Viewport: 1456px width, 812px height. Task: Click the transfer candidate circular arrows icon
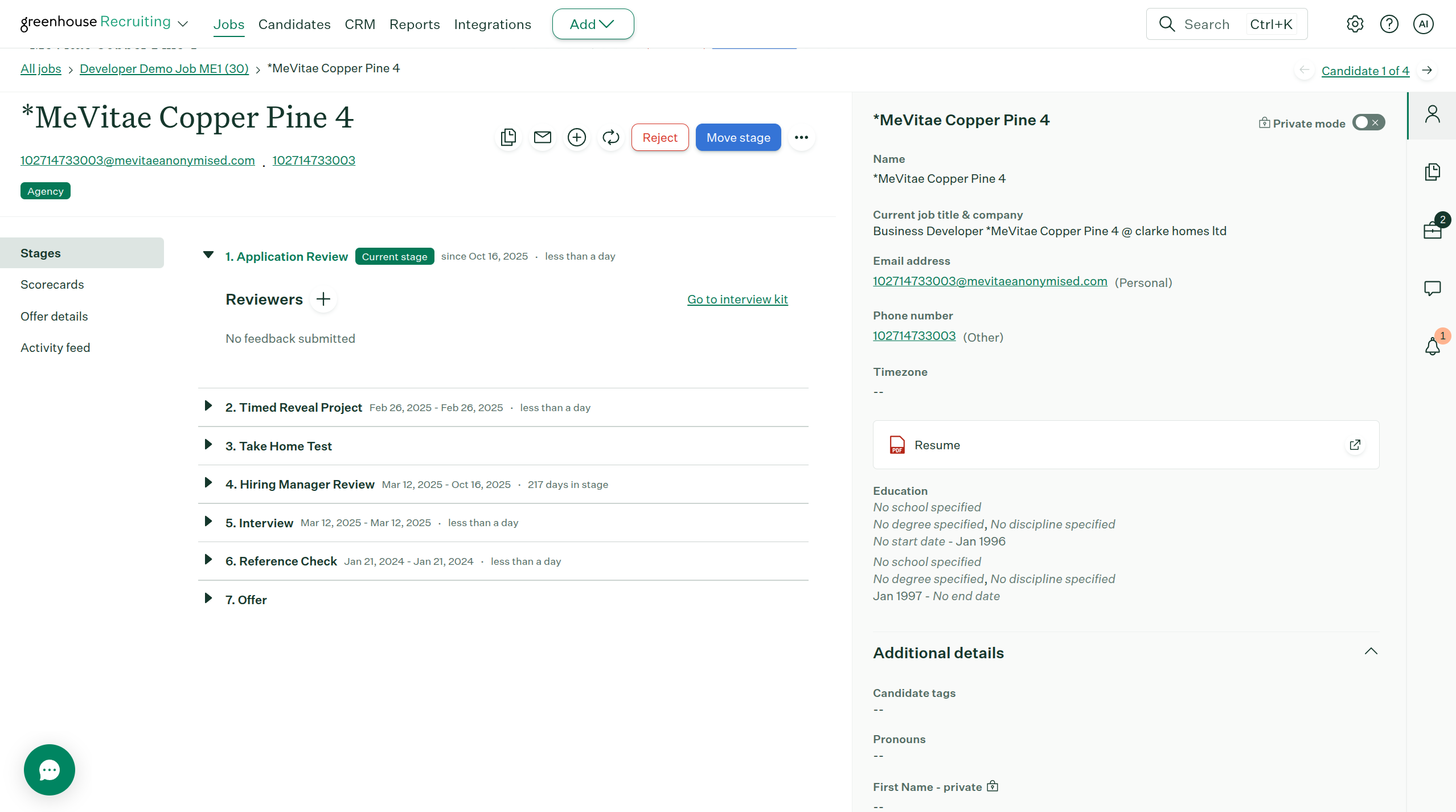(x=610, y=137)
